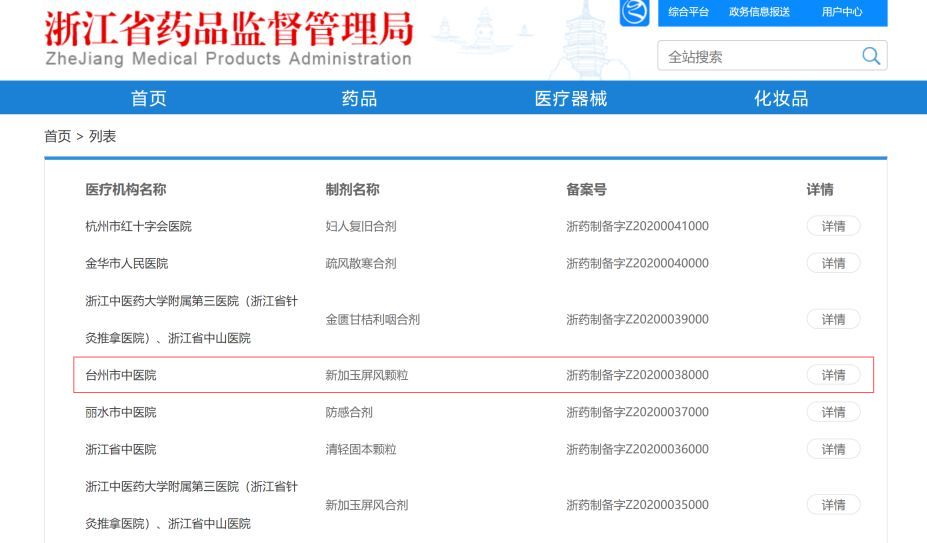Viewport: 927px width, 543px height.
Task: Open the 政务信息报送 link
Action: click(x=759, y=12)
